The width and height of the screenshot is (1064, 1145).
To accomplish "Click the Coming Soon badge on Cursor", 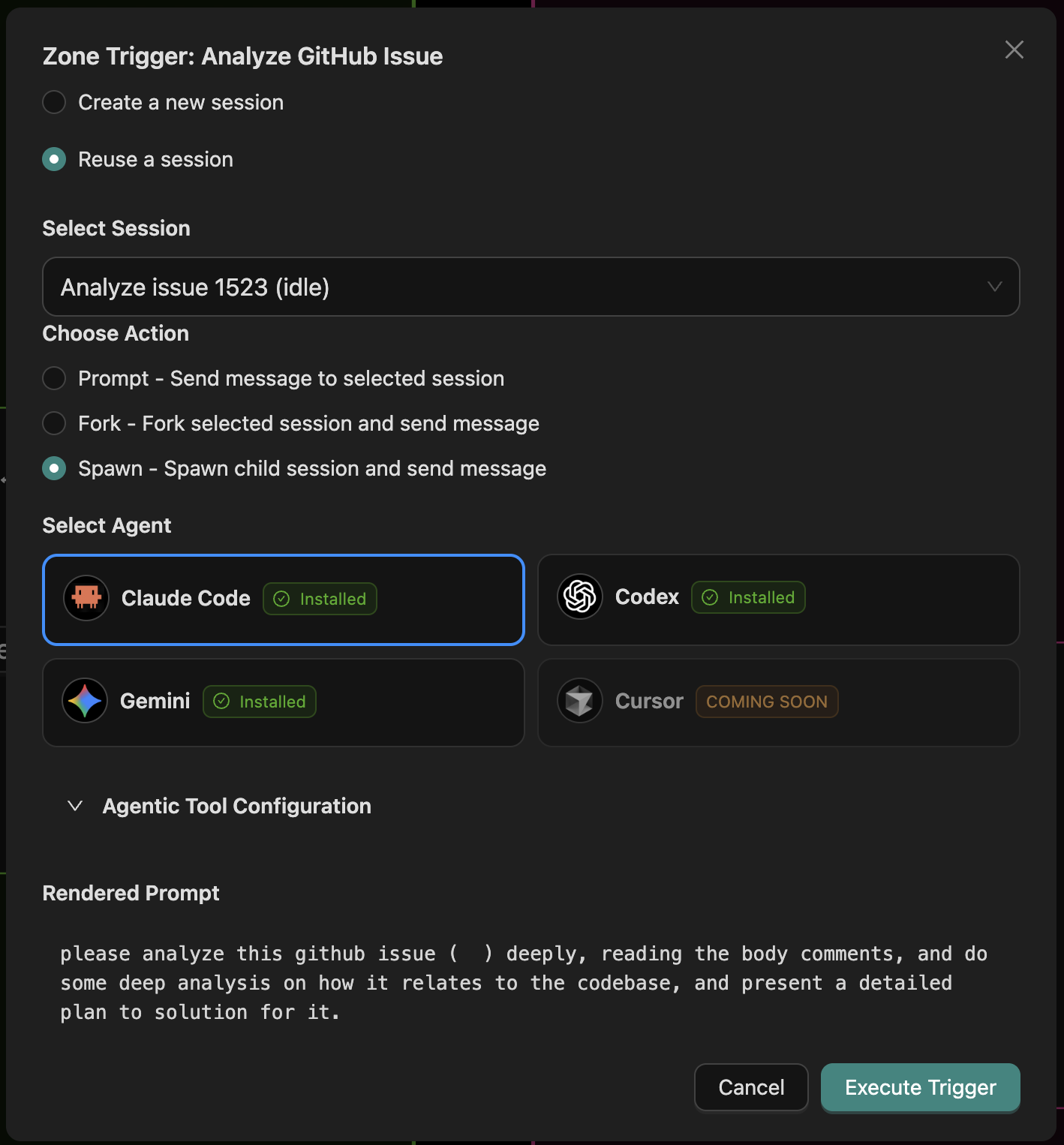I will [x=766, y=702].
